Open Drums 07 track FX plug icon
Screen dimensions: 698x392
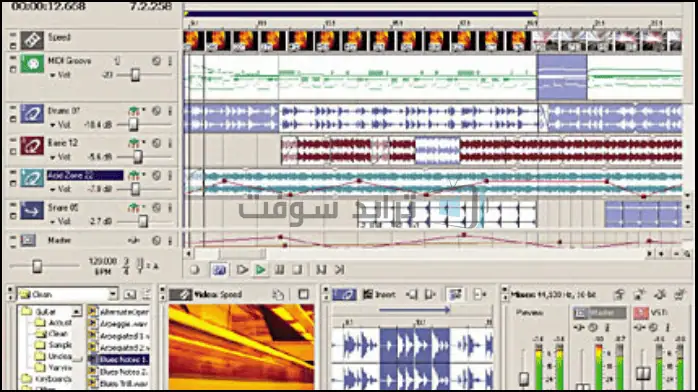click(x=134, y=111)
